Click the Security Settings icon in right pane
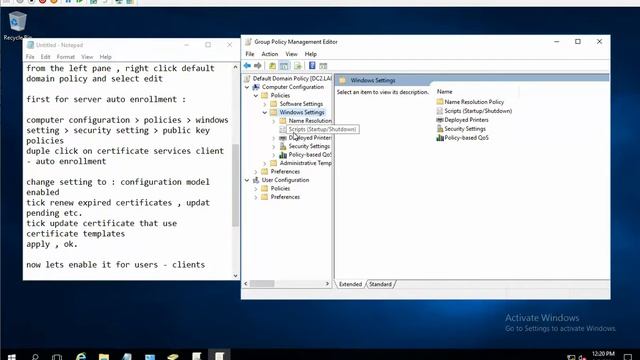Screen dimensions: 640x360 tap(440, 129)
